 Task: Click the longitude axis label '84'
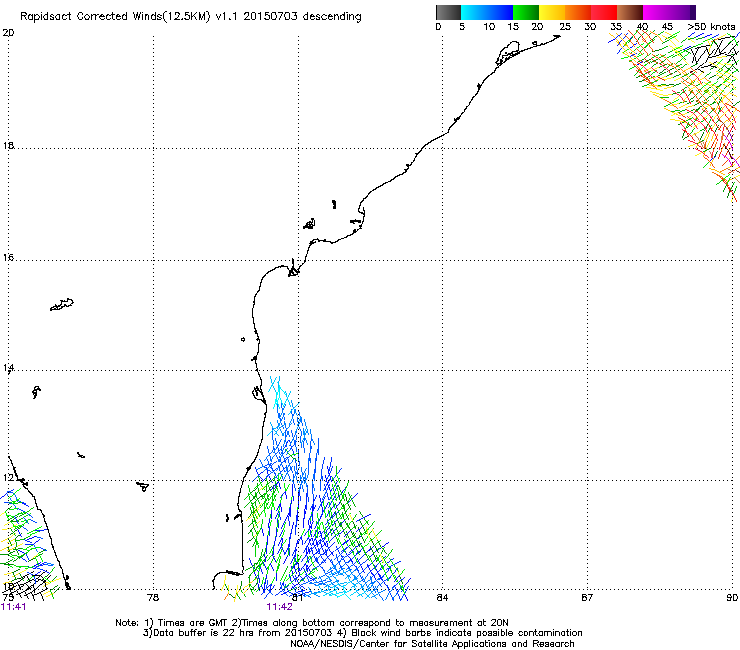point(442,598)
